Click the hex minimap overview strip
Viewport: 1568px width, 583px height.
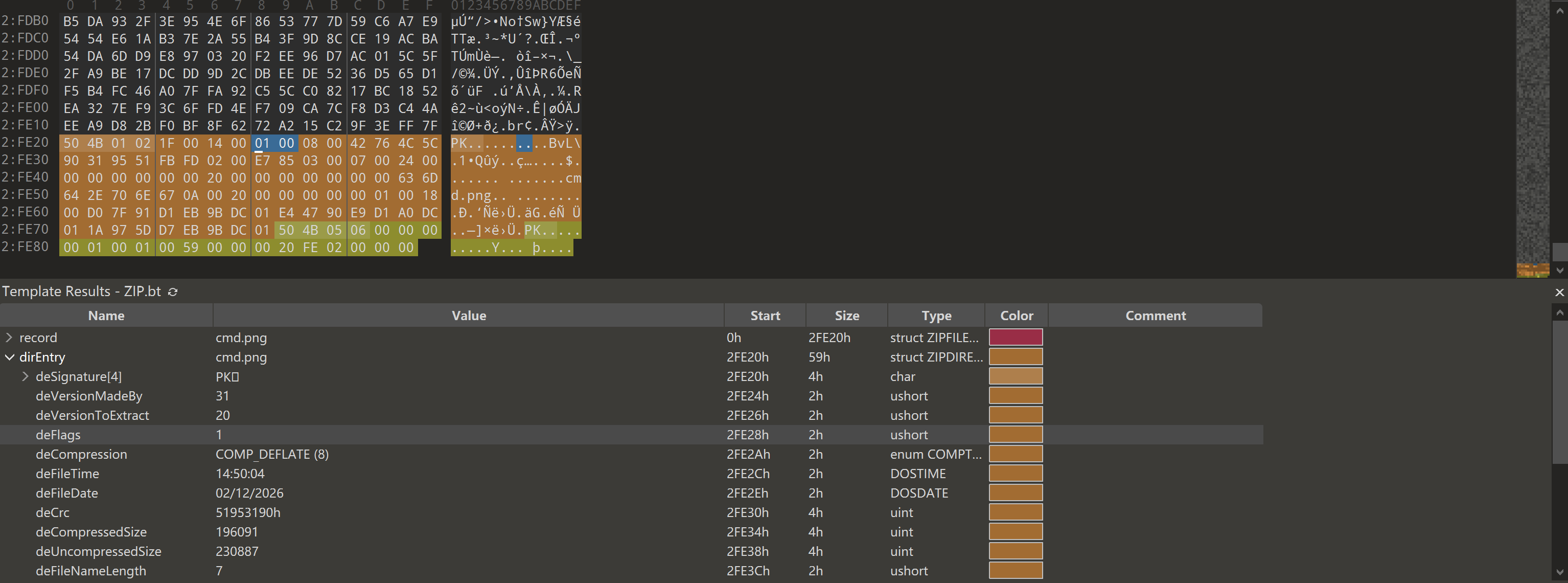click(1532, 134)
